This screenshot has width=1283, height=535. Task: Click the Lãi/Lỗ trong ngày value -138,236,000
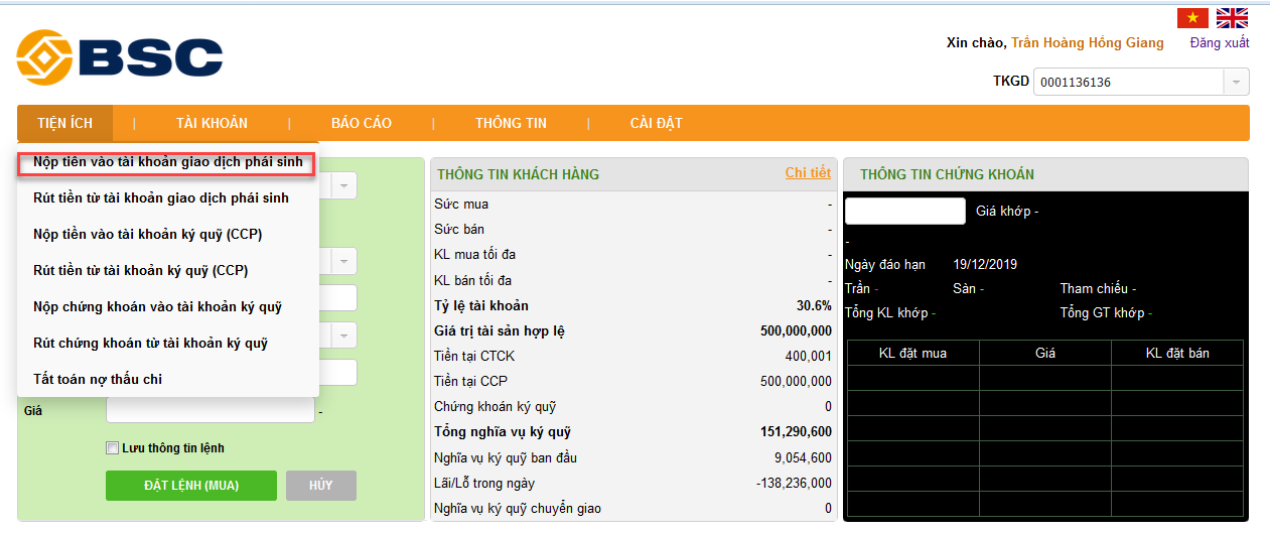(794, 483)
